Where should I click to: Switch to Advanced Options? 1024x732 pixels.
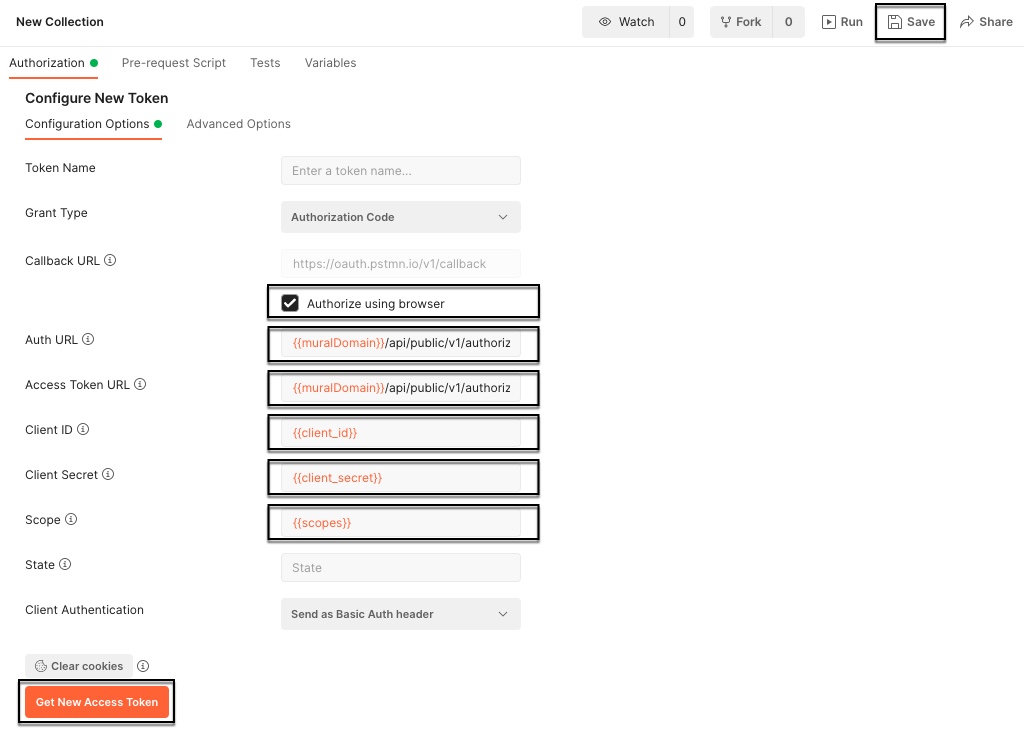(238, 123)
